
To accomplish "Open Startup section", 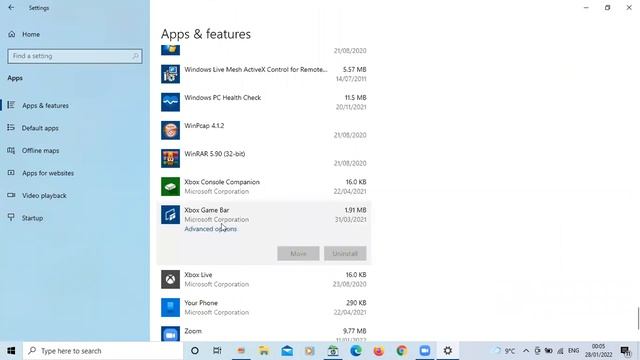I will point(32,218).
